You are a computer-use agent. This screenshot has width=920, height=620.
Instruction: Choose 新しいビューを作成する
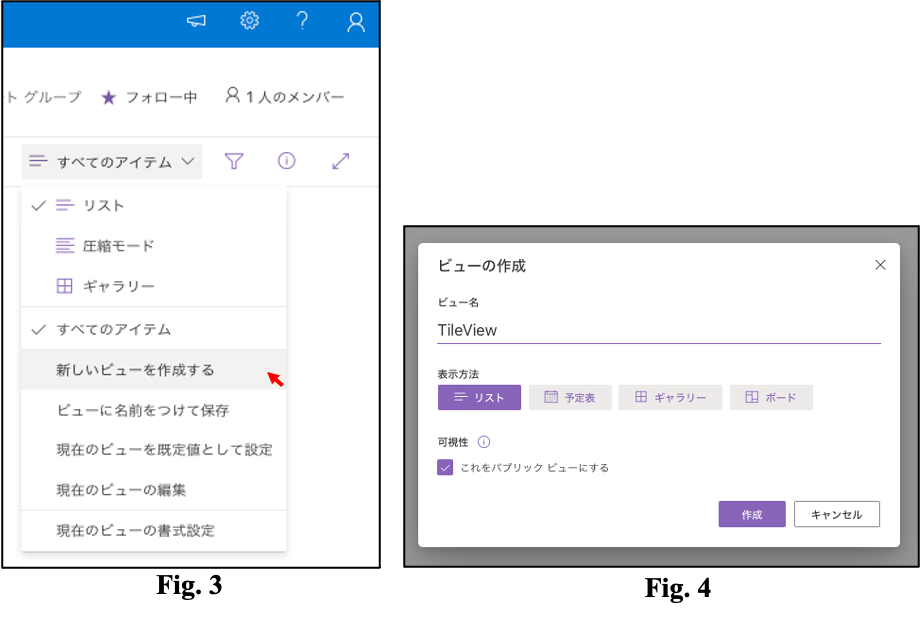pyautogui.click(x=154, y=370)
